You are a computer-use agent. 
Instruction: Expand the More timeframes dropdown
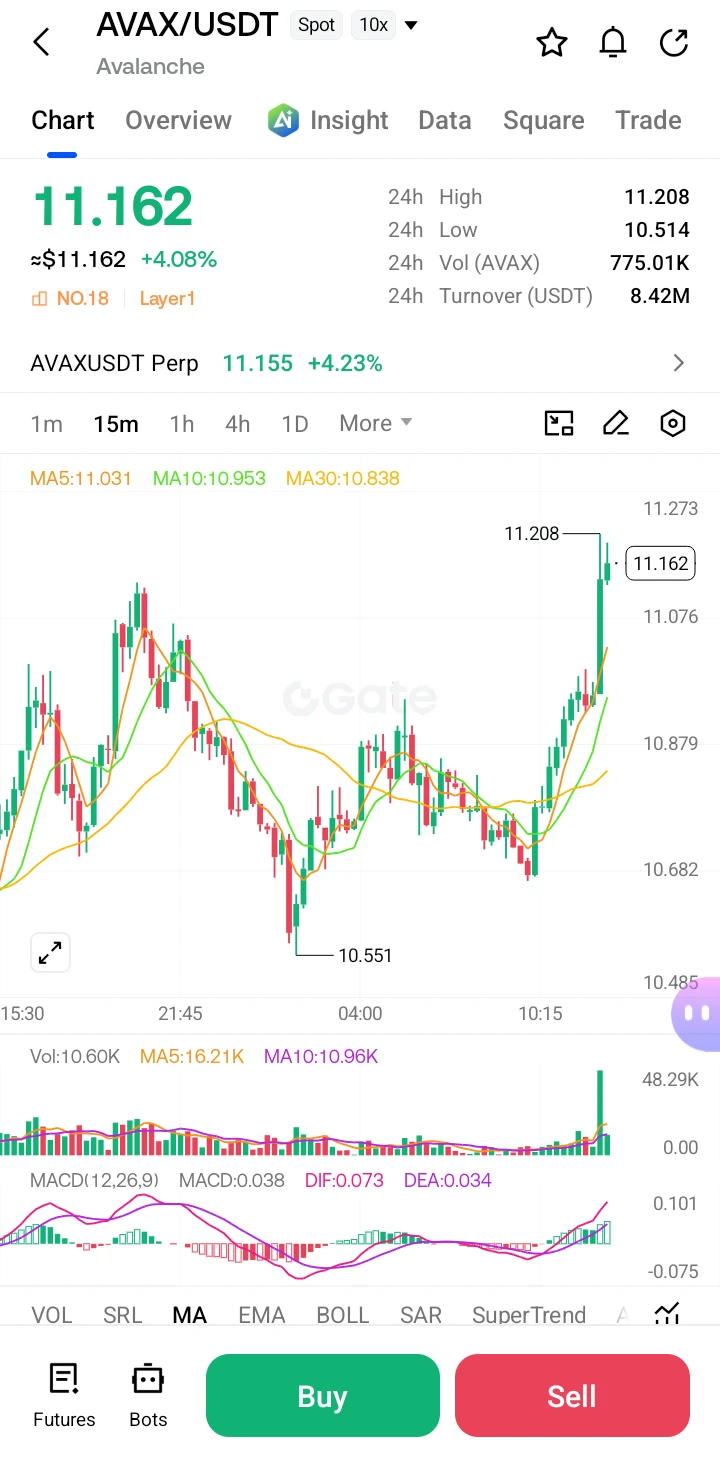(x=376, y=423)
